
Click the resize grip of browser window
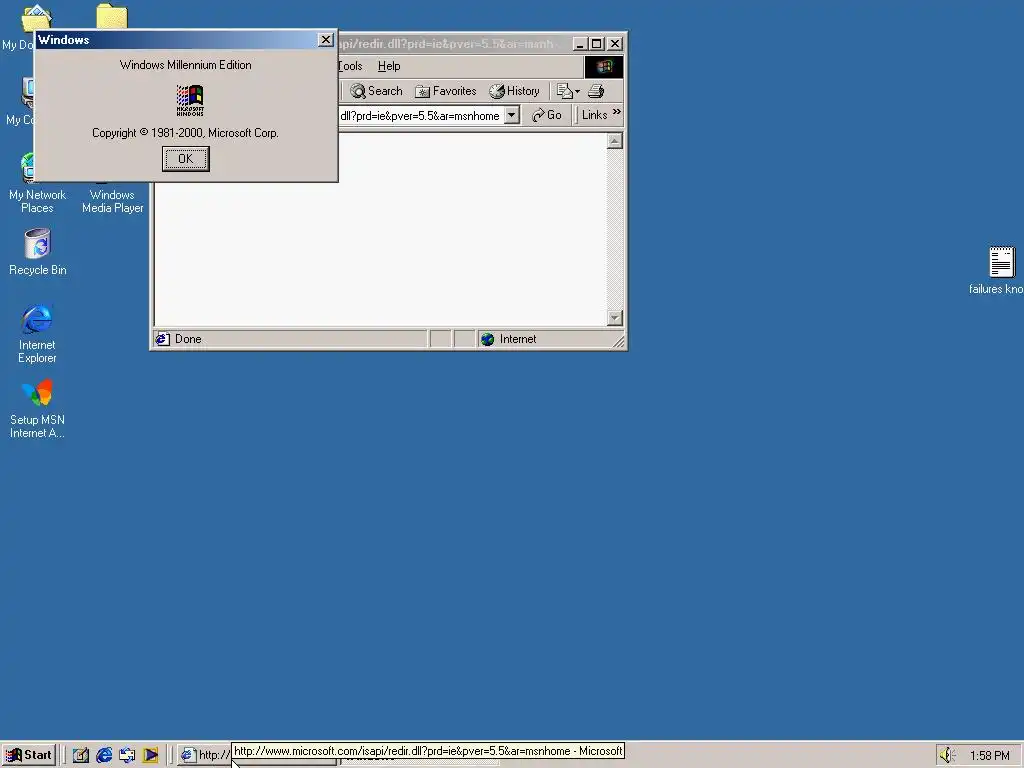click(x=618, y=341)
